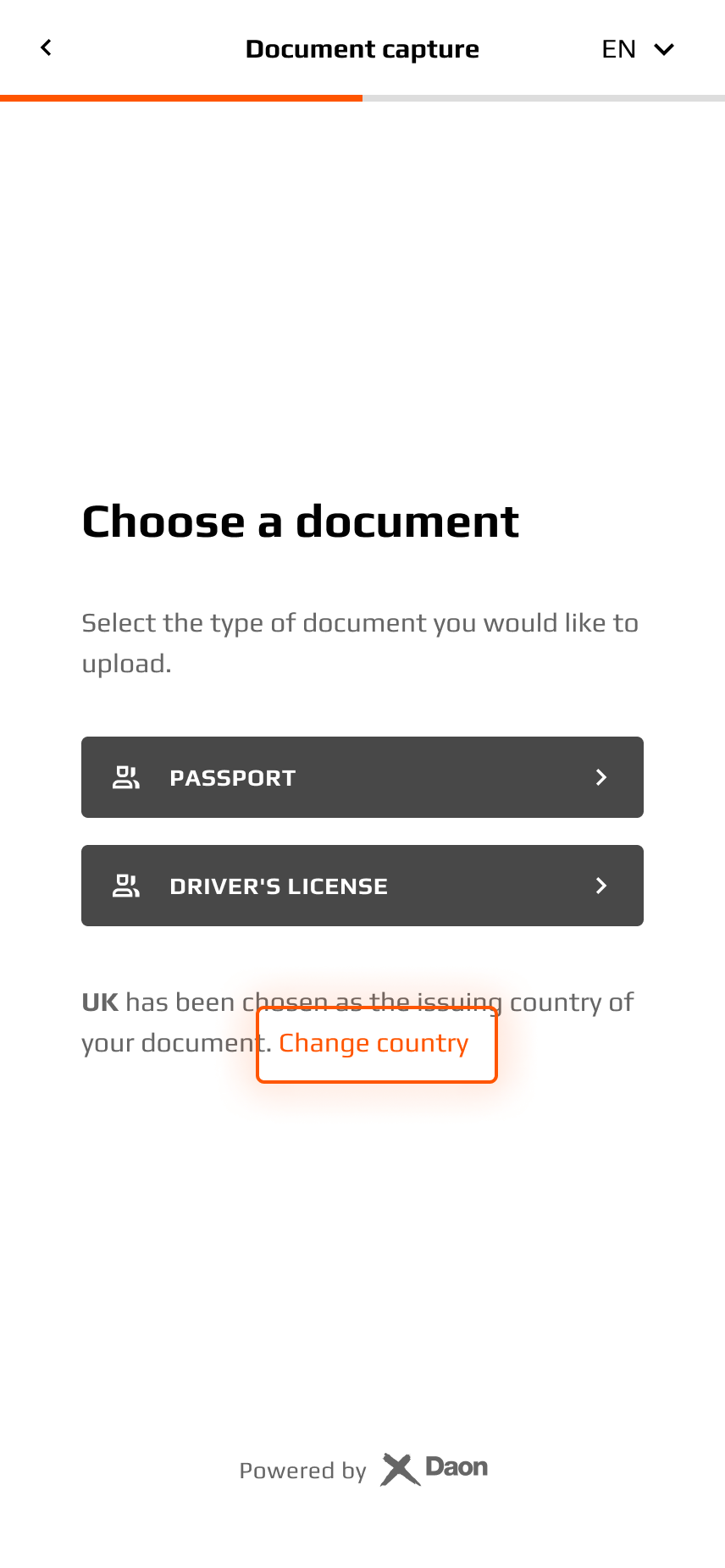Click the right chevron on Driver's License row
Image resolution: width=725 pixels, height=1568 pixels.
click(601, 885)
